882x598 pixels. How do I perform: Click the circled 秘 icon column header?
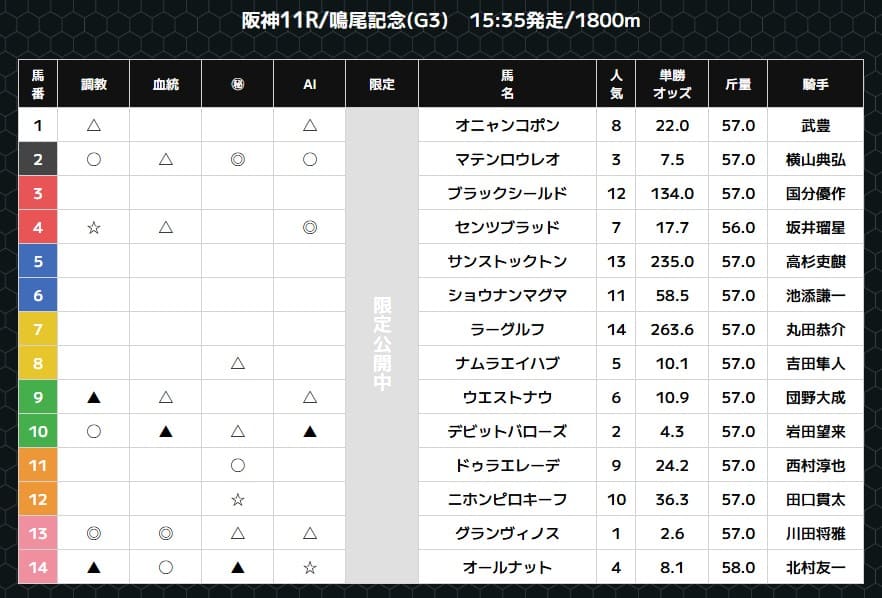238,84
